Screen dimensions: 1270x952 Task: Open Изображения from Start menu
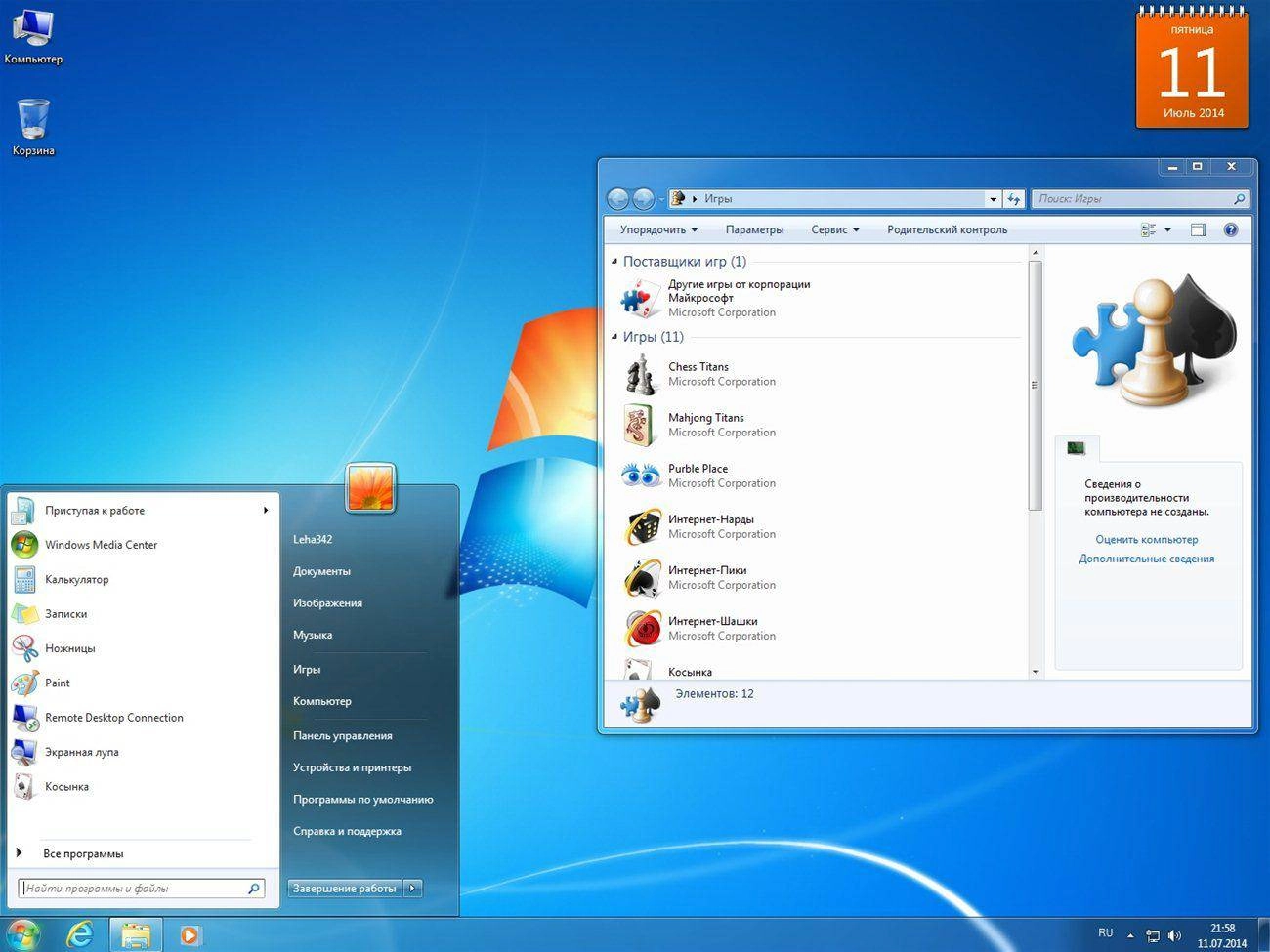click(x=327, y=602)
